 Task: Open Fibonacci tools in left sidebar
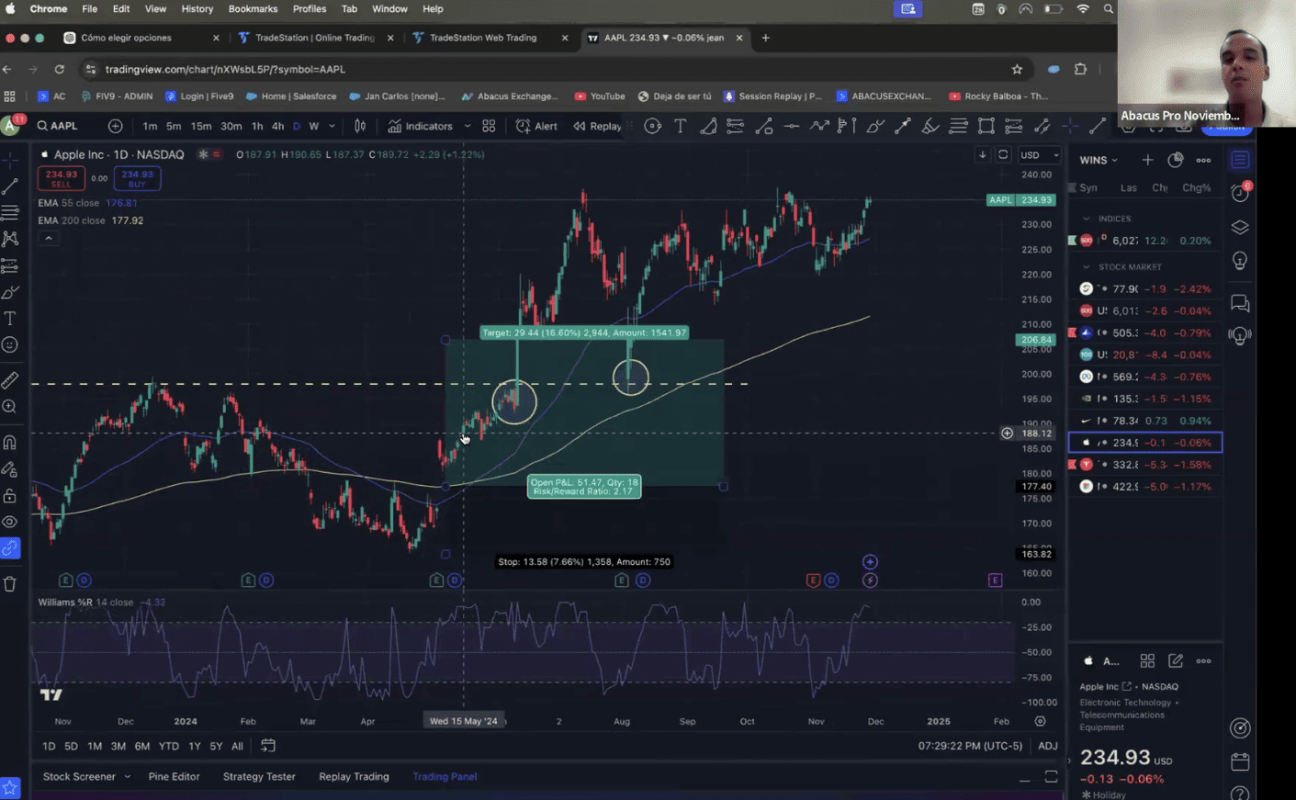tap(10, 213)
